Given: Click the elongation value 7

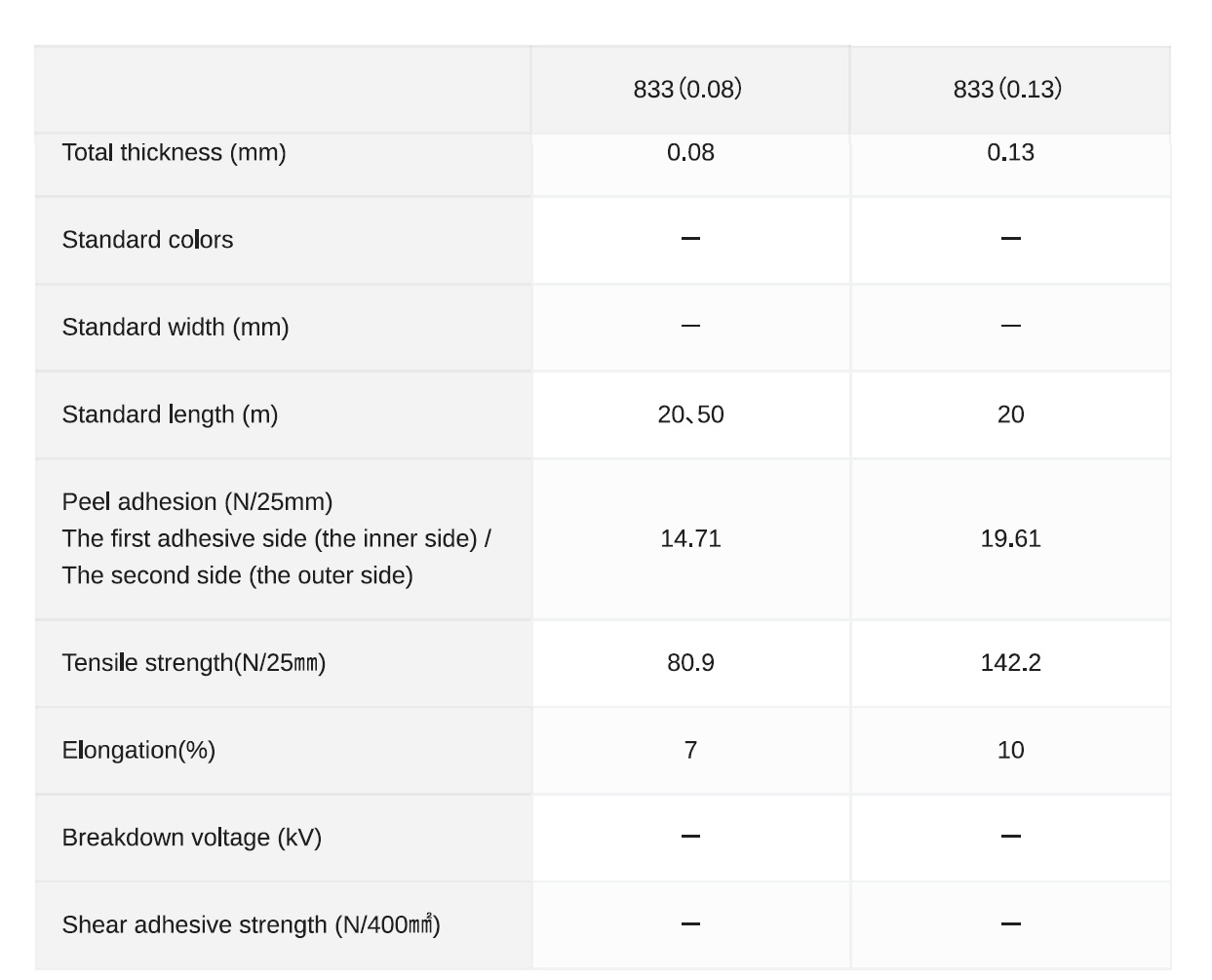Looking at the screenshot, I should coord(690,750).
